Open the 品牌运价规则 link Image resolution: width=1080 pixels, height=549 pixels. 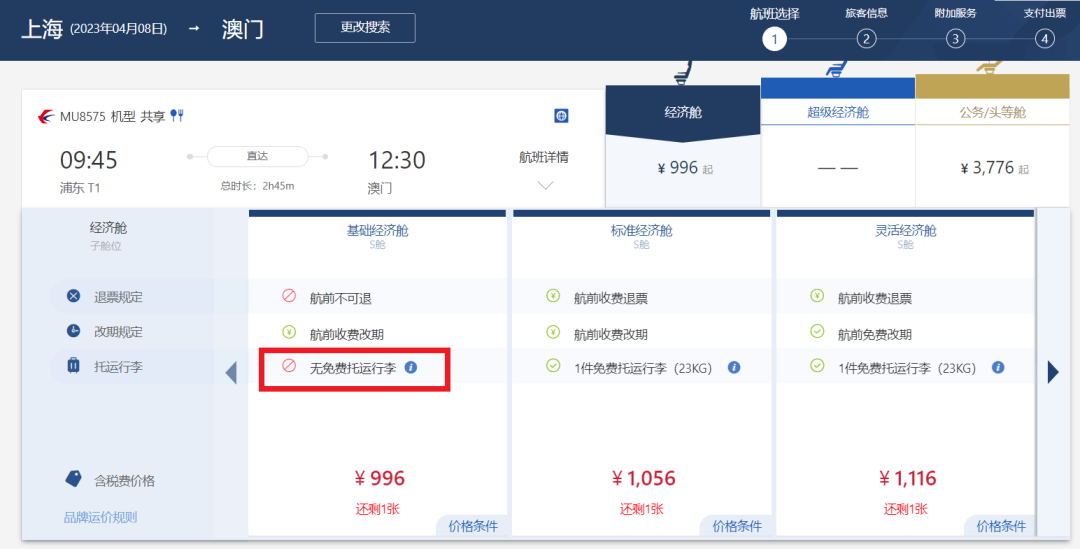coord(101,517)
